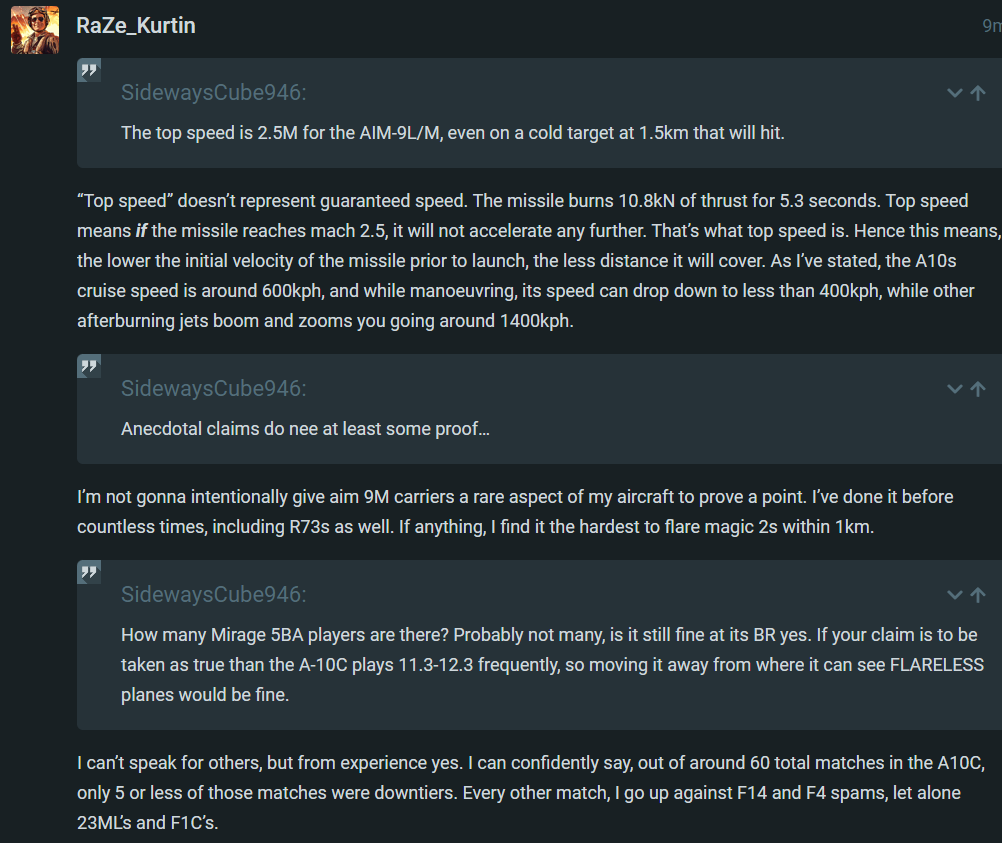Click the italic "if" in the top speed paragraph
The height and width of the screenshot is (843, 1002).
pos(141,231)
